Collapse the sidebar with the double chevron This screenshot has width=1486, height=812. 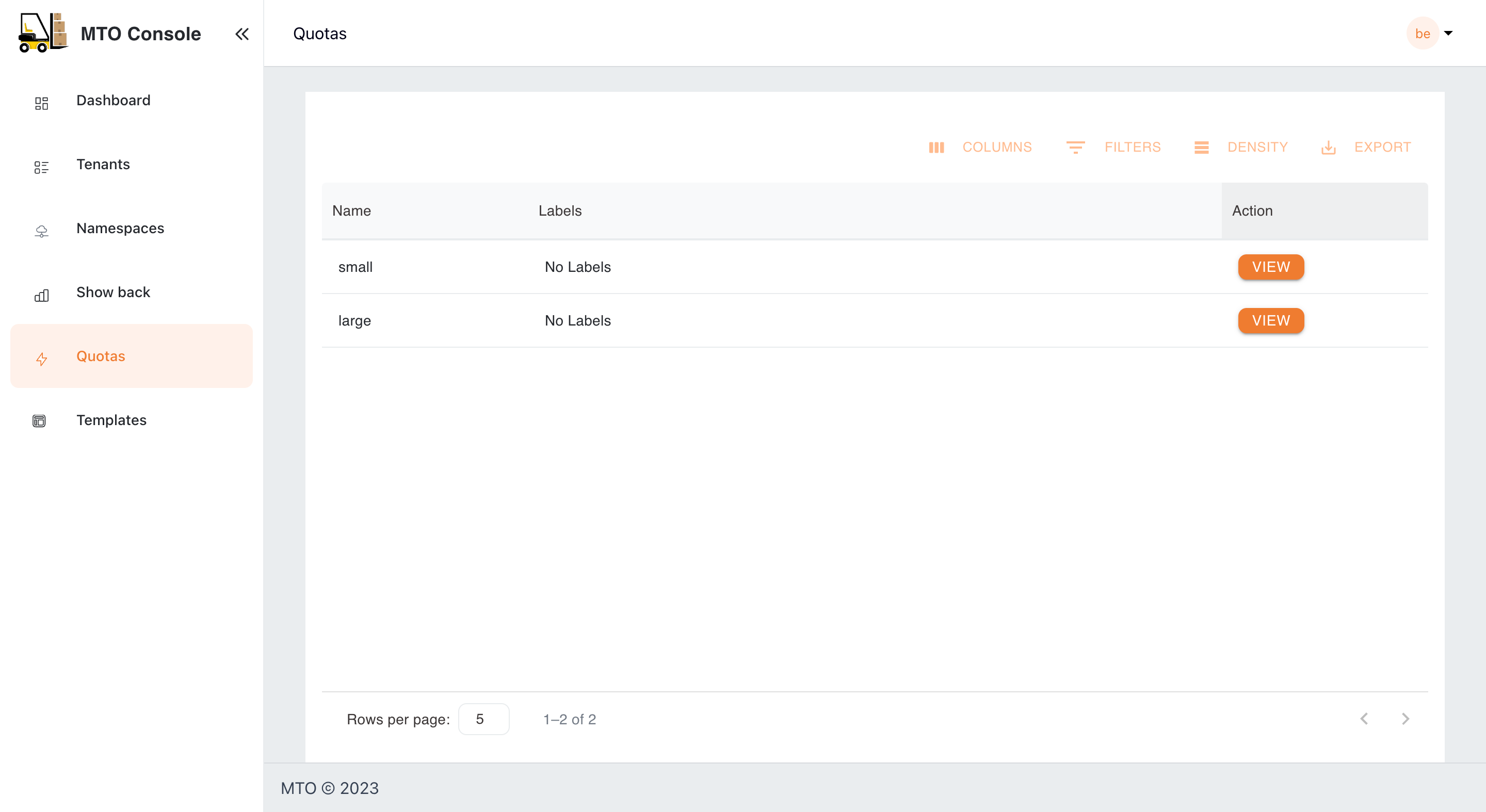pos(241,34)
